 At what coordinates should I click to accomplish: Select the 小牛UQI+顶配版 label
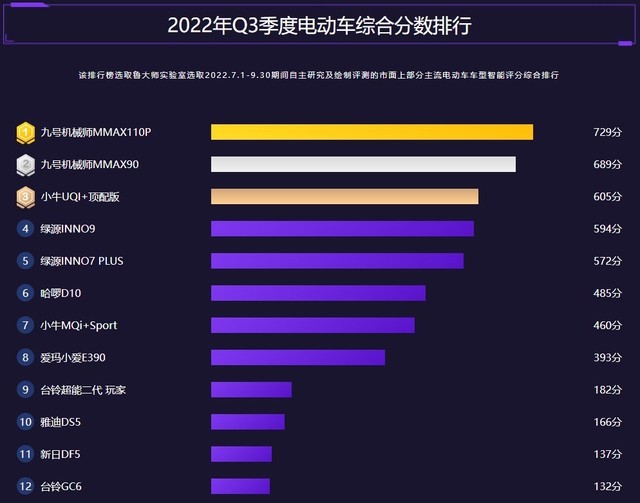(80, 197)
